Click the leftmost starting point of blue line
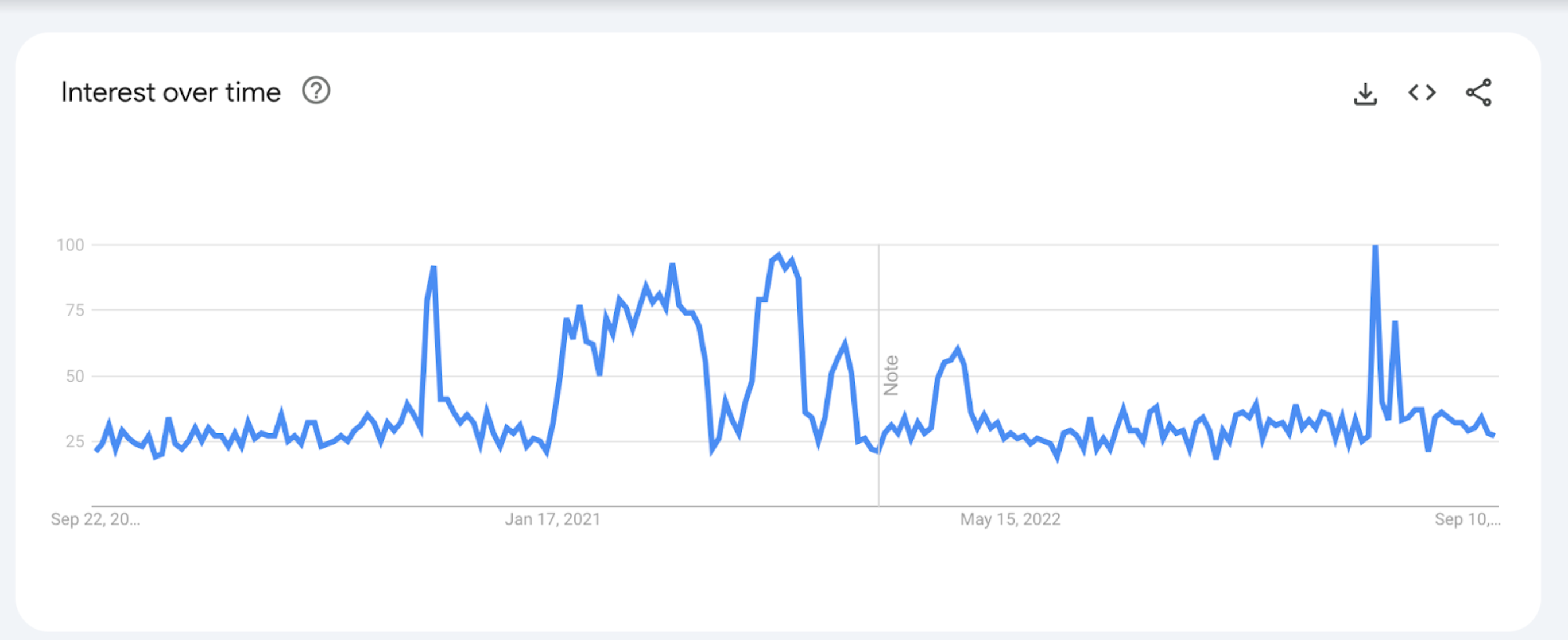This screenshot has width=1568, height=640. (x=96, y=449)
